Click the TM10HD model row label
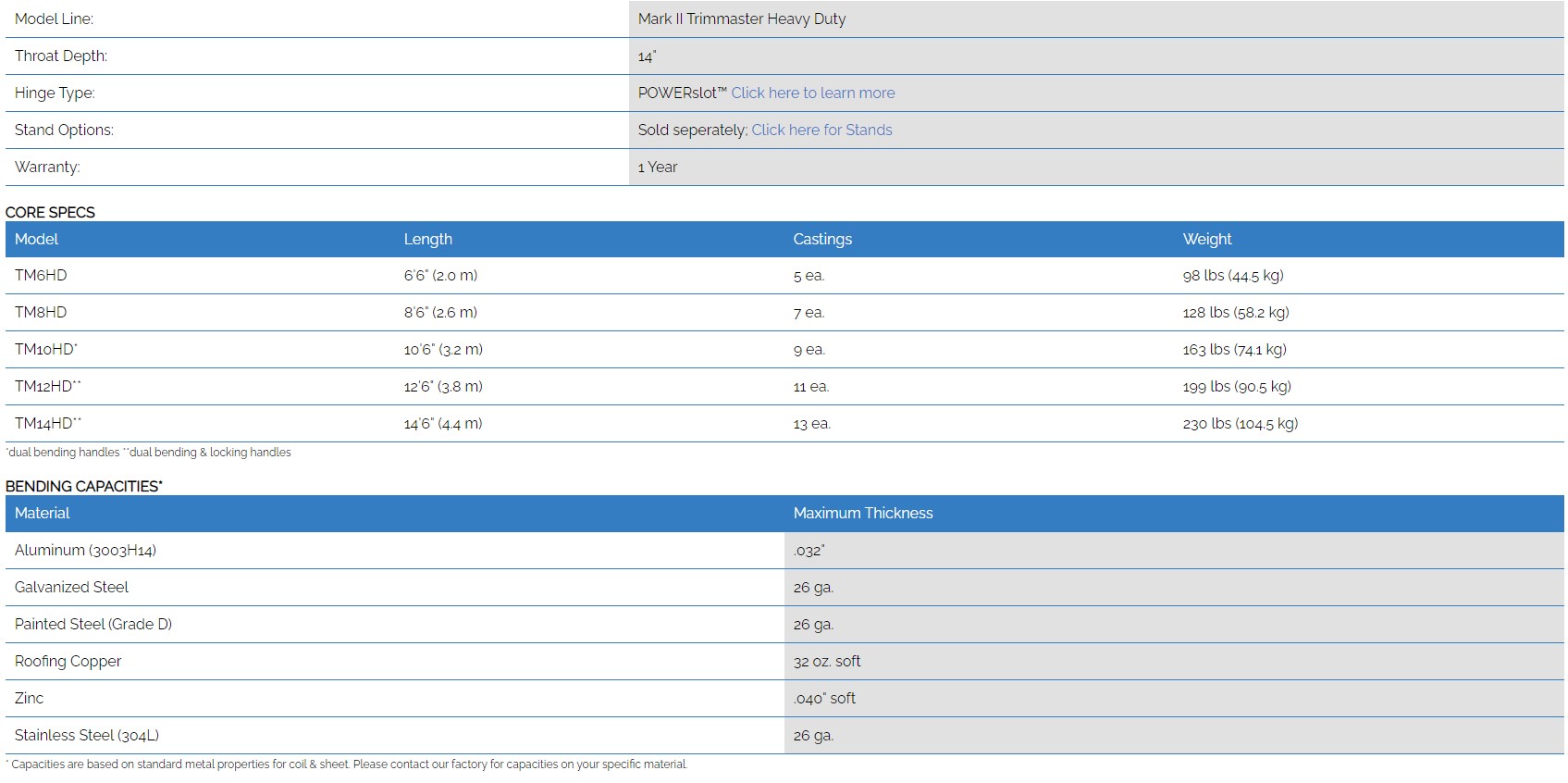1568x783 pixels. 45,349
